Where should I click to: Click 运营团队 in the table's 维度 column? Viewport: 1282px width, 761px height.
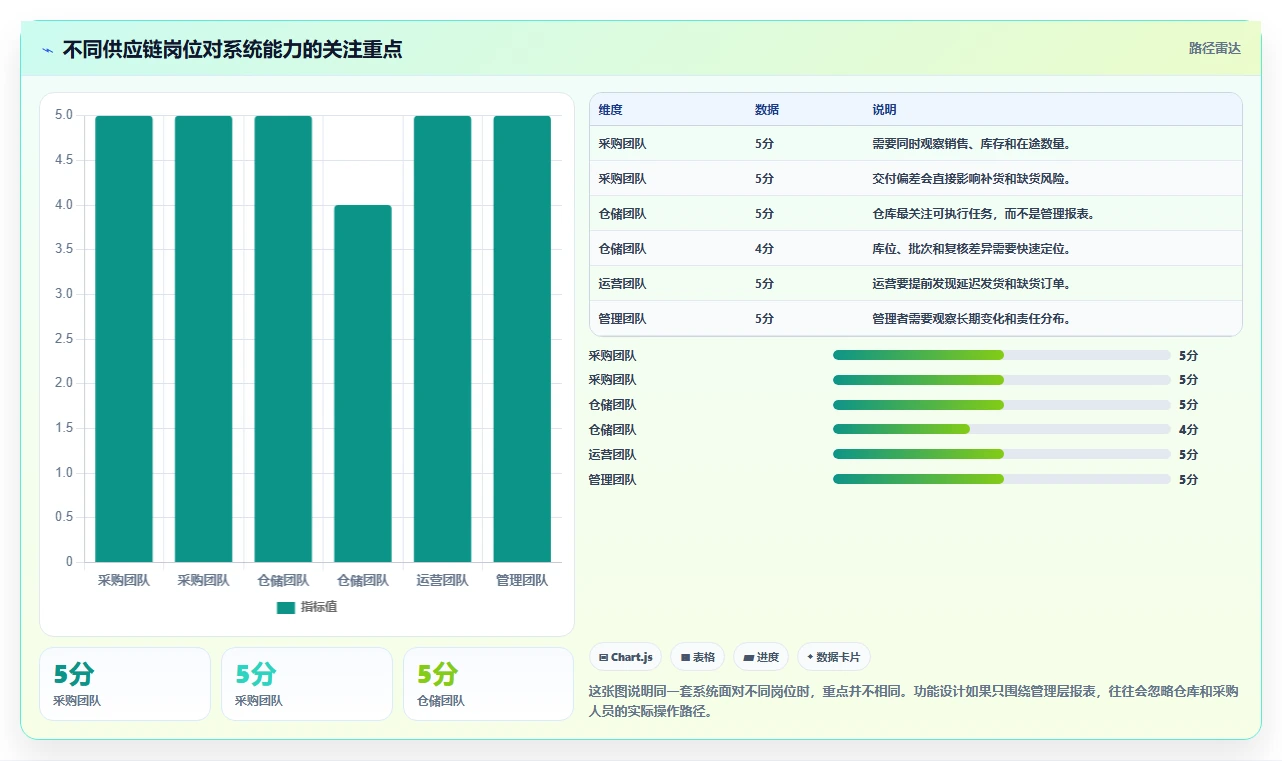coord(623,284)
